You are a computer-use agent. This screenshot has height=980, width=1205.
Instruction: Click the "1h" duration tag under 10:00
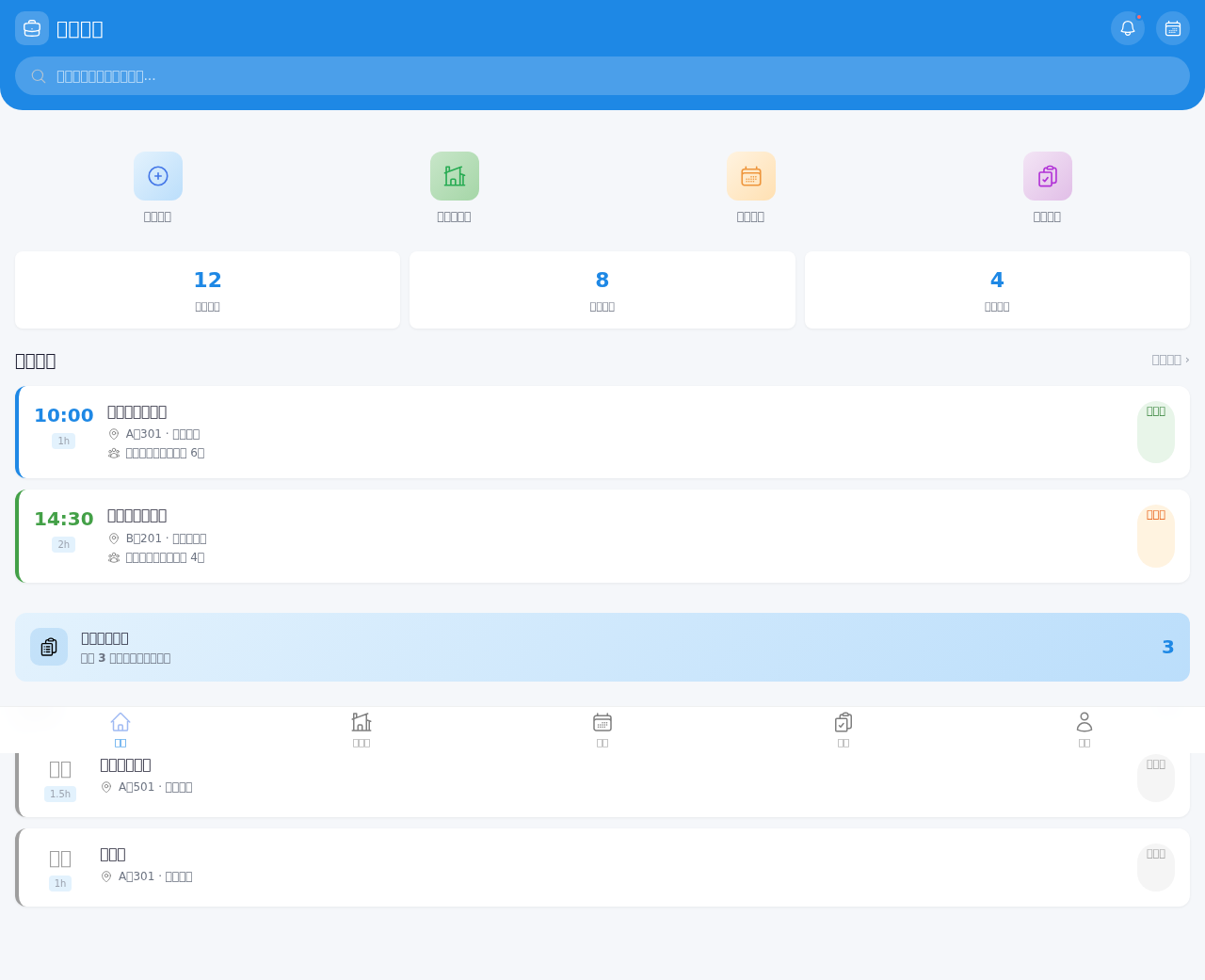64,441
